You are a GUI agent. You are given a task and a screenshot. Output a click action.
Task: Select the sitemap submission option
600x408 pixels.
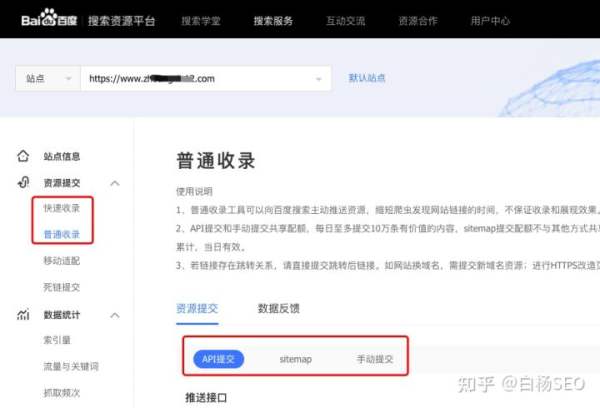point(295,359)
